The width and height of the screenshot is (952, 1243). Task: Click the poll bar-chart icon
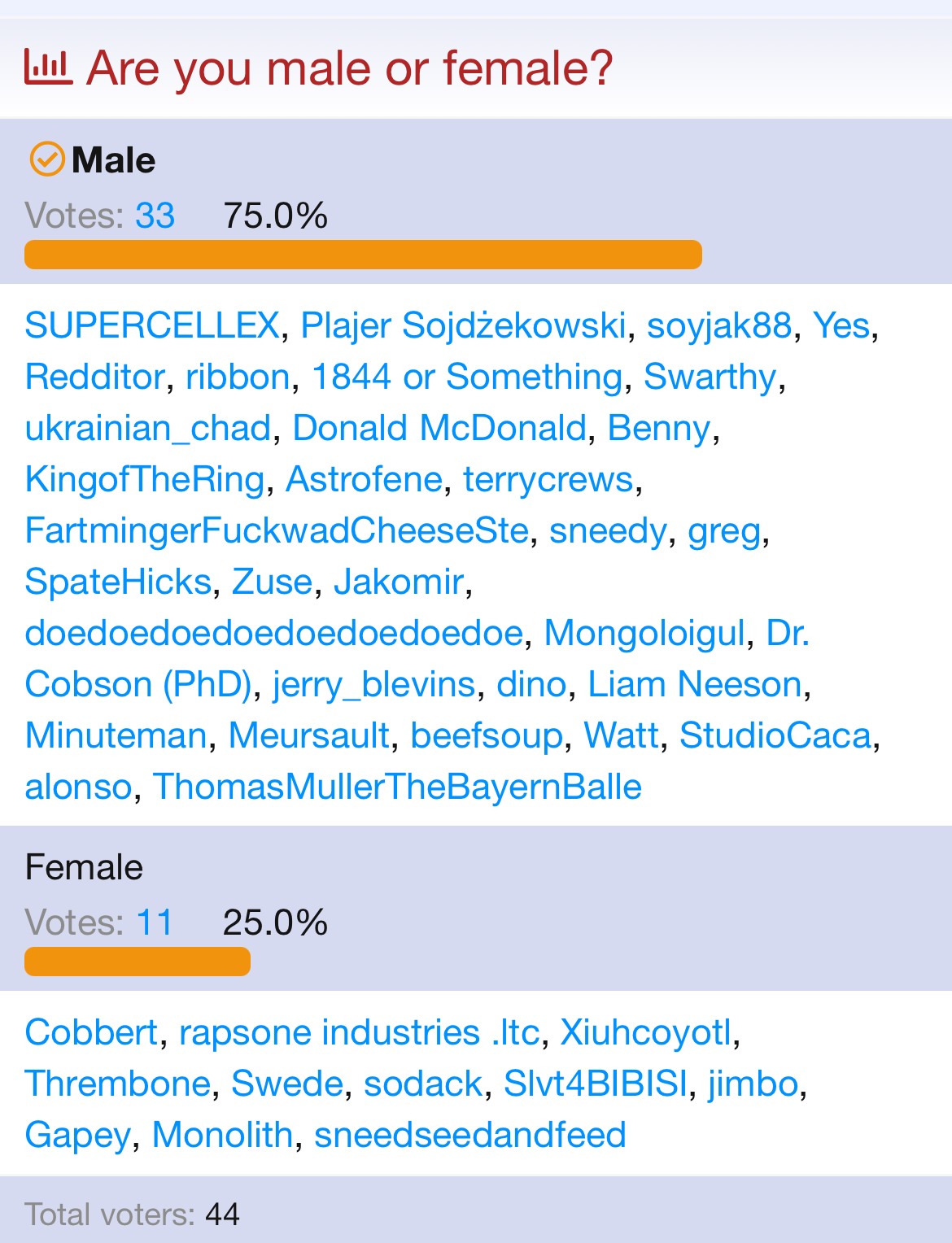(48, 68)
